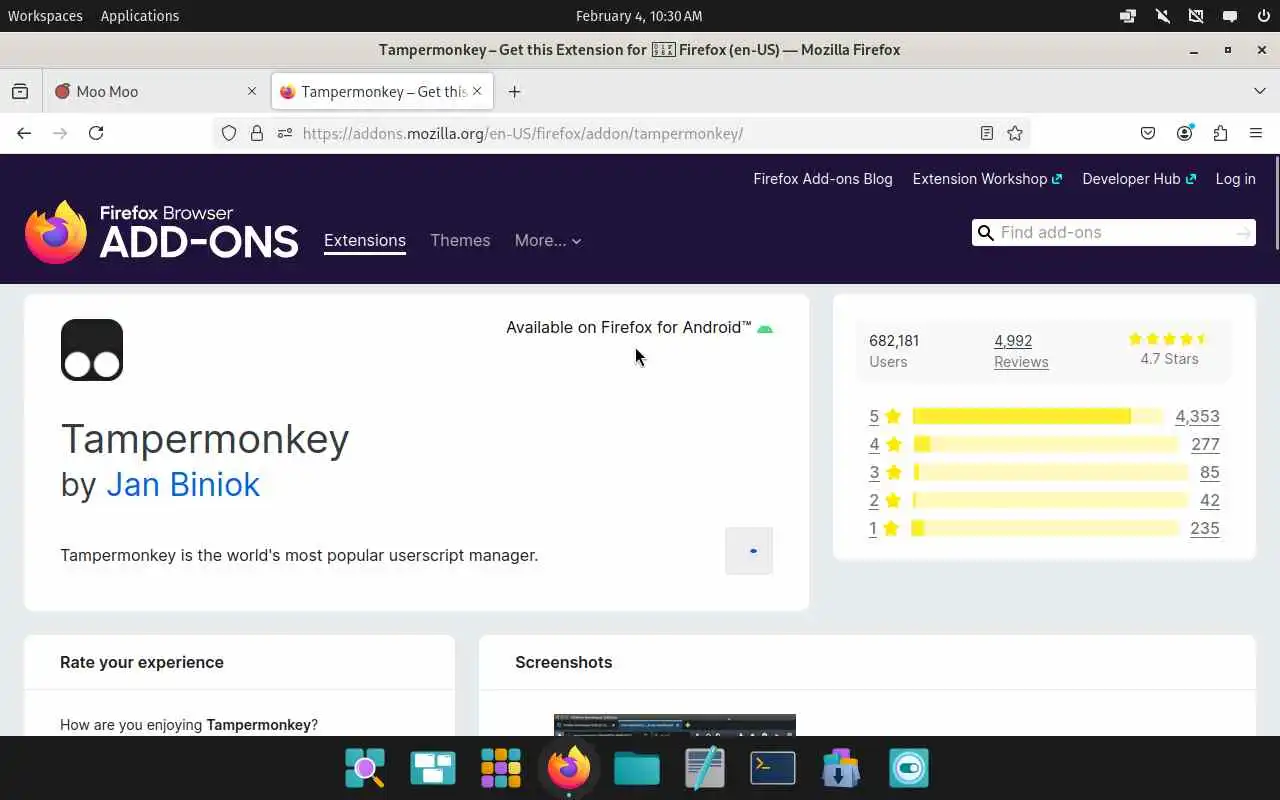Launch the Terminal from dock
The image size is (1280, 800).
click(x=773, y=768)
